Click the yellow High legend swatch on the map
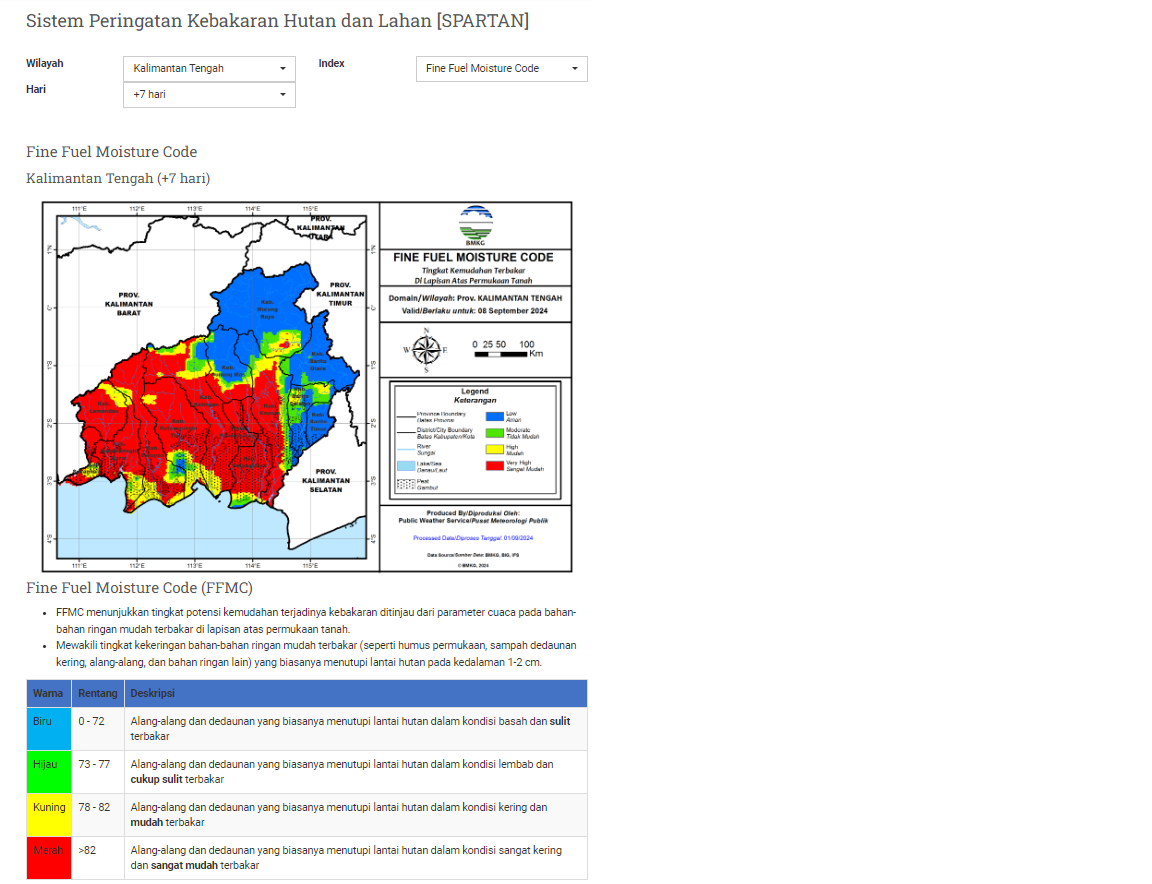The width and height of the screenshot is (1152, 884). click(x=494, y=449)
